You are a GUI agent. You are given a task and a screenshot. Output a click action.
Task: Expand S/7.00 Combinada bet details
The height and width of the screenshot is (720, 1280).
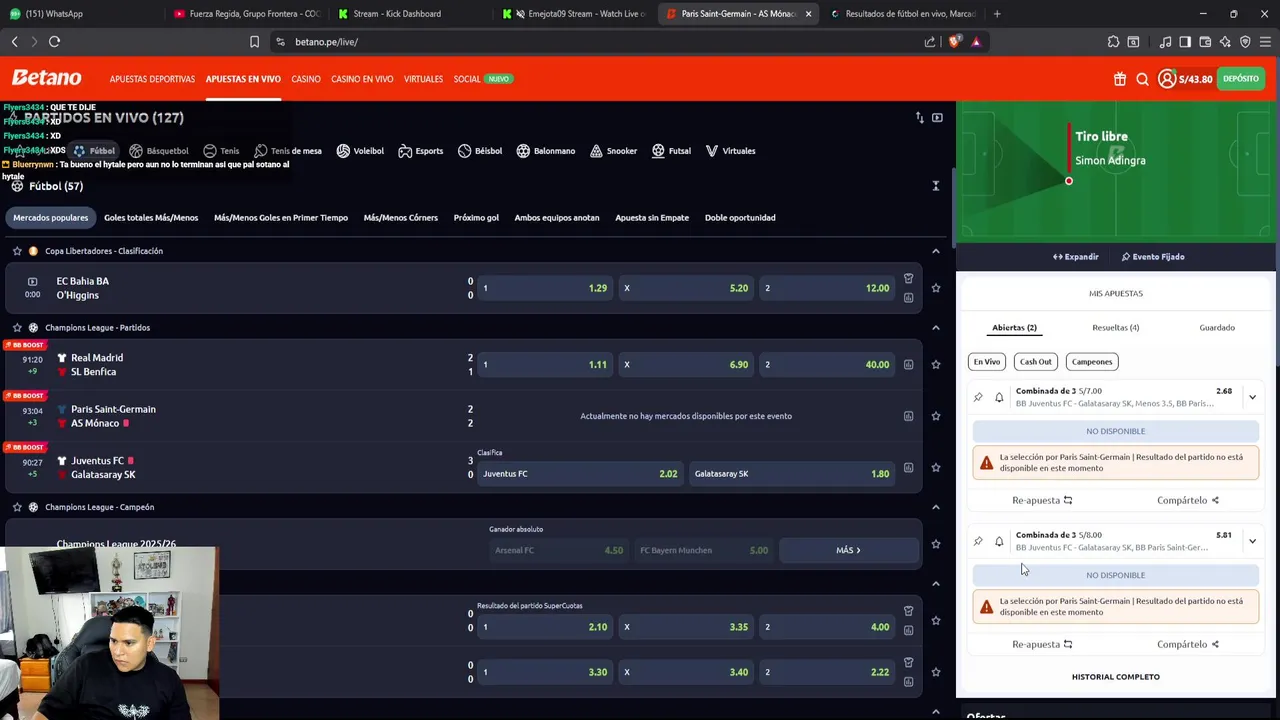click(x=1252, y=398)
